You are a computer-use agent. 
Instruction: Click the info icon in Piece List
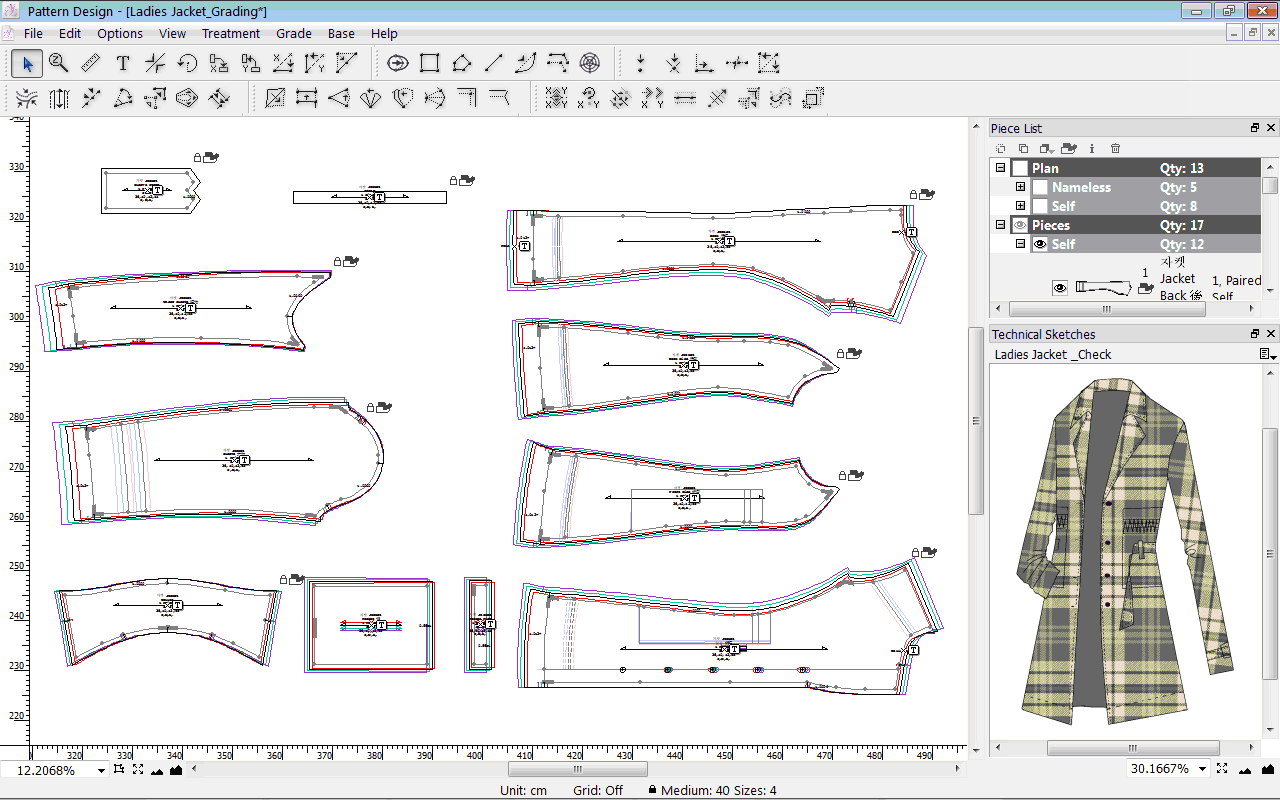[x=1092, y=148]
